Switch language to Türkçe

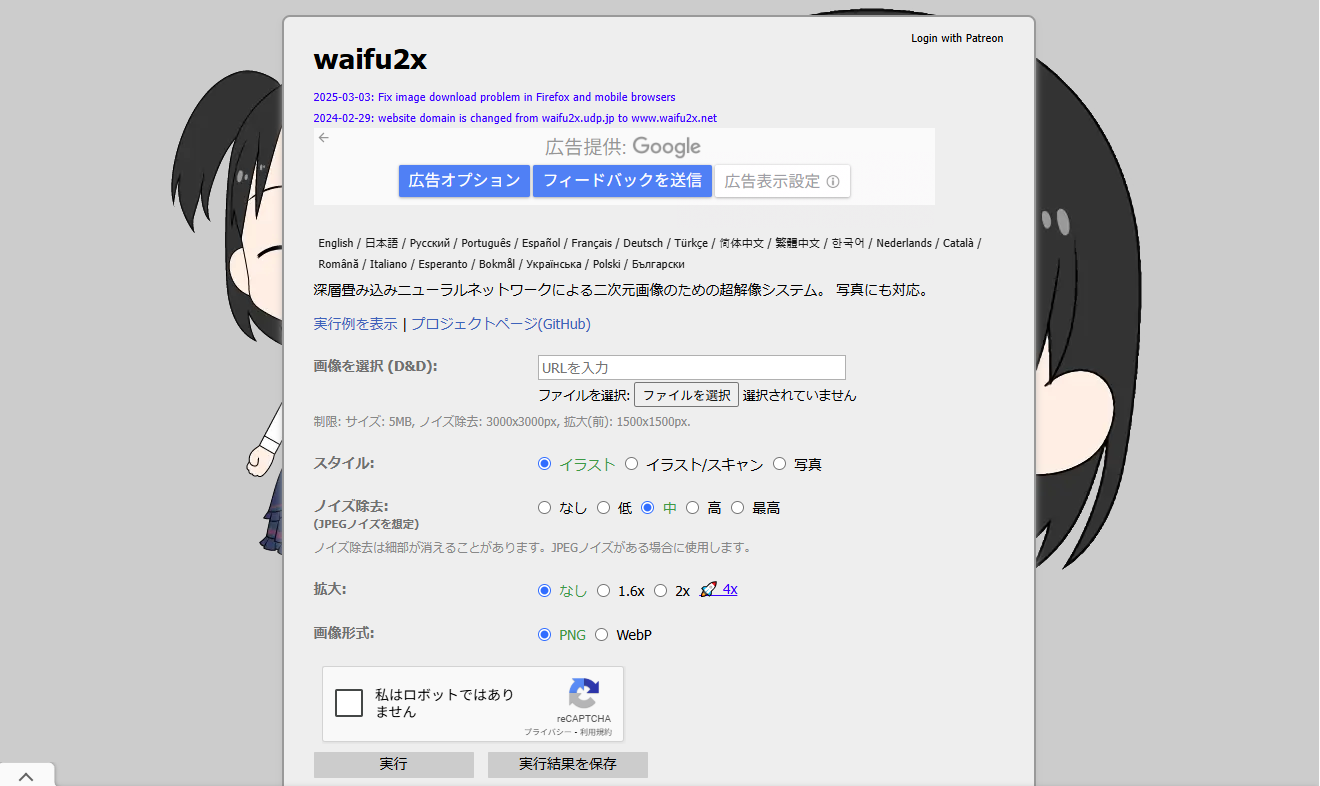pyautogui.click(x=691, y=243)
